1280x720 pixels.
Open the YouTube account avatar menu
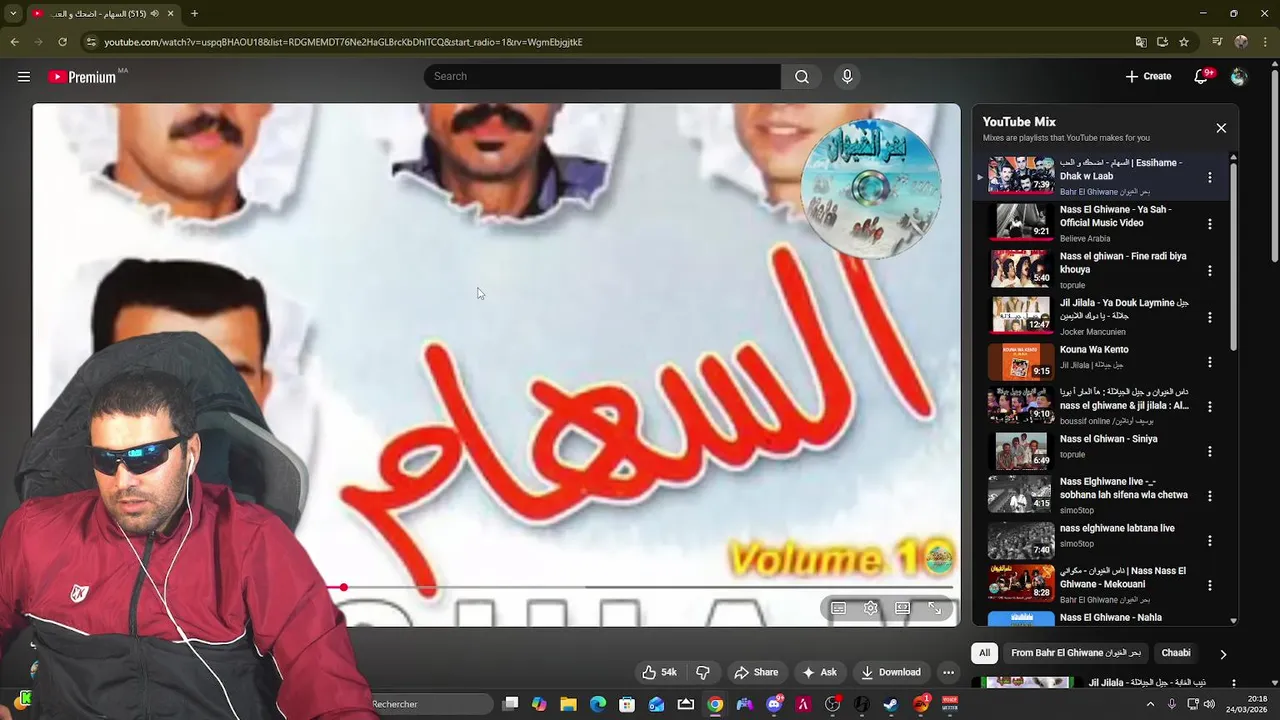click(x=1239, y=76)
